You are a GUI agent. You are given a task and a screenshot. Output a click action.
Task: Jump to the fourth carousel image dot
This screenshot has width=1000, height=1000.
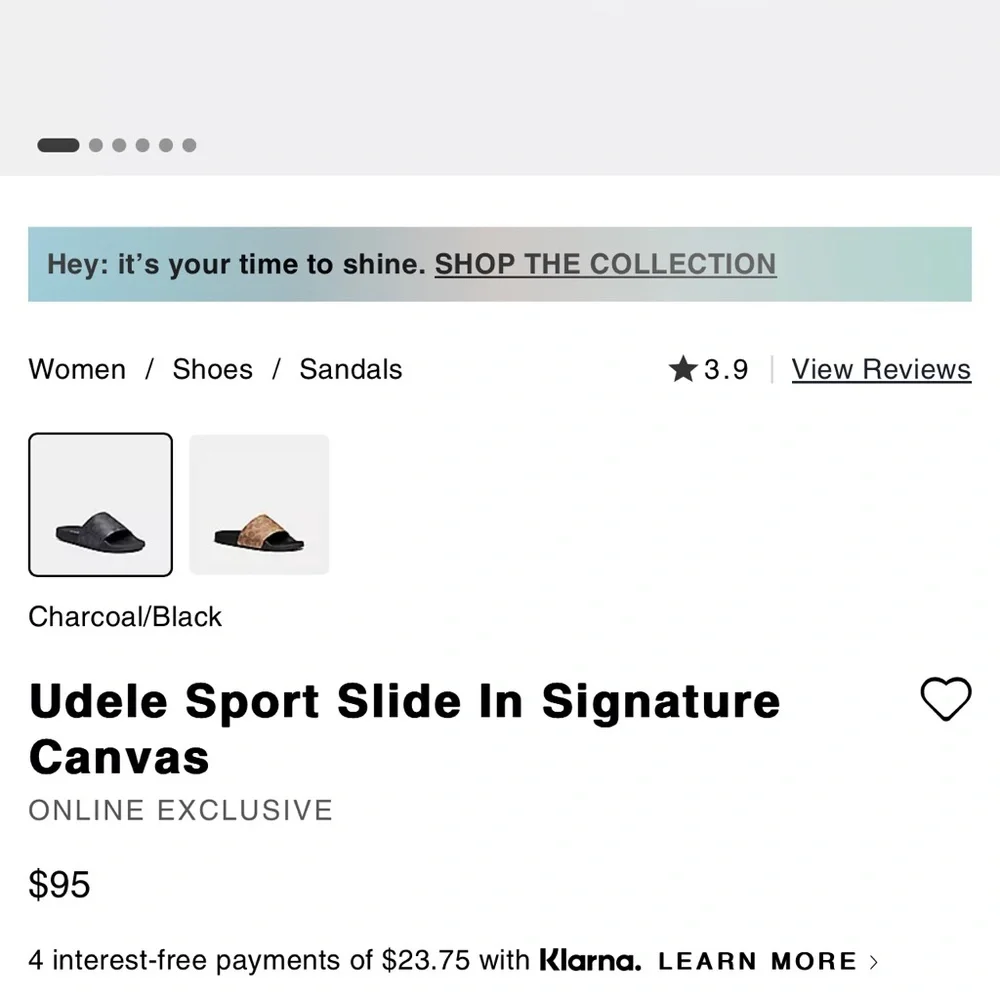tap(142, 145)
